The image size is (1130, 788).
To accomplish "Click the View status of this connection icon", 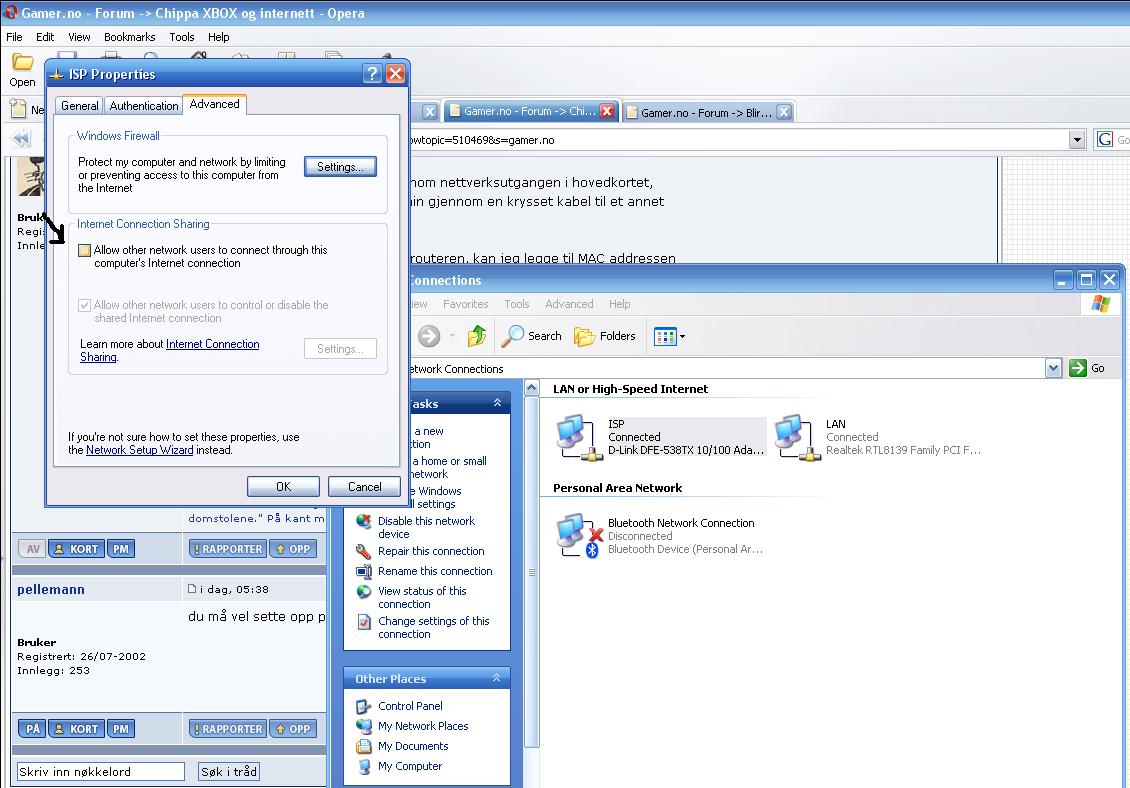I will [x=364, y=592].
